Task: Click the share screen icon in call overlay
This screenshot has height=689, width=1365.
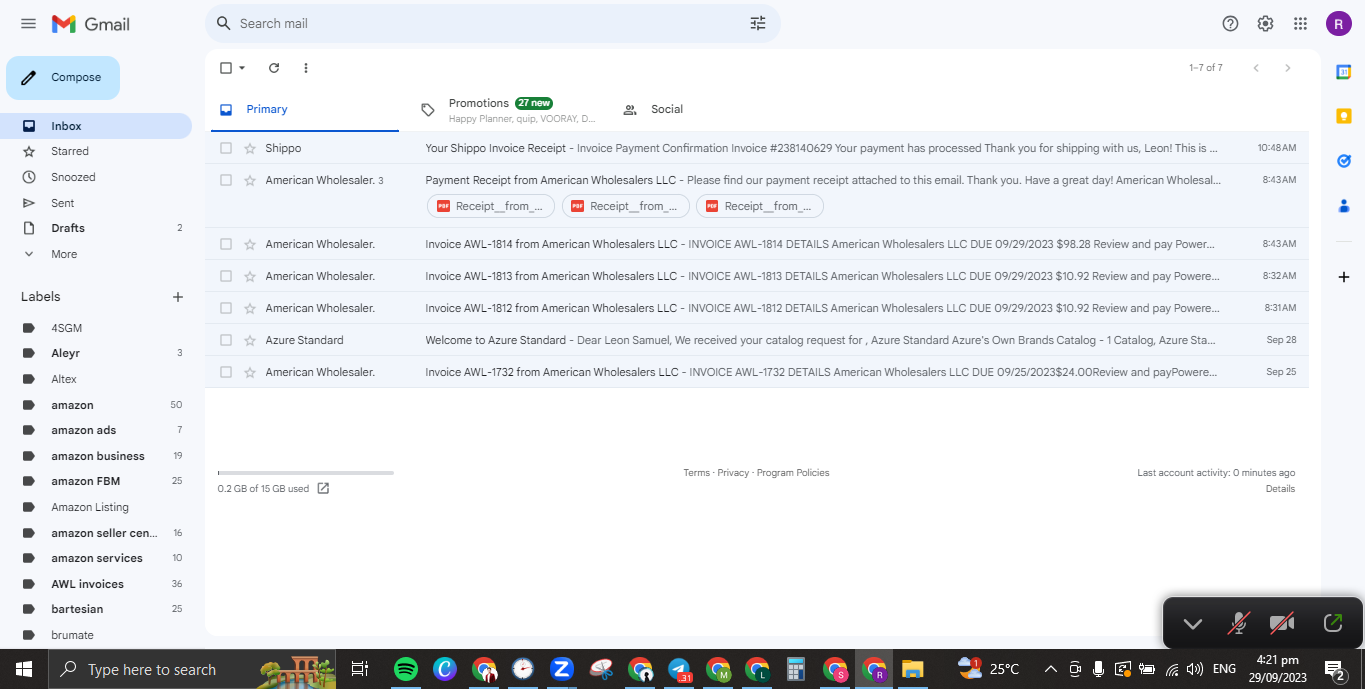Action: 1332,624
